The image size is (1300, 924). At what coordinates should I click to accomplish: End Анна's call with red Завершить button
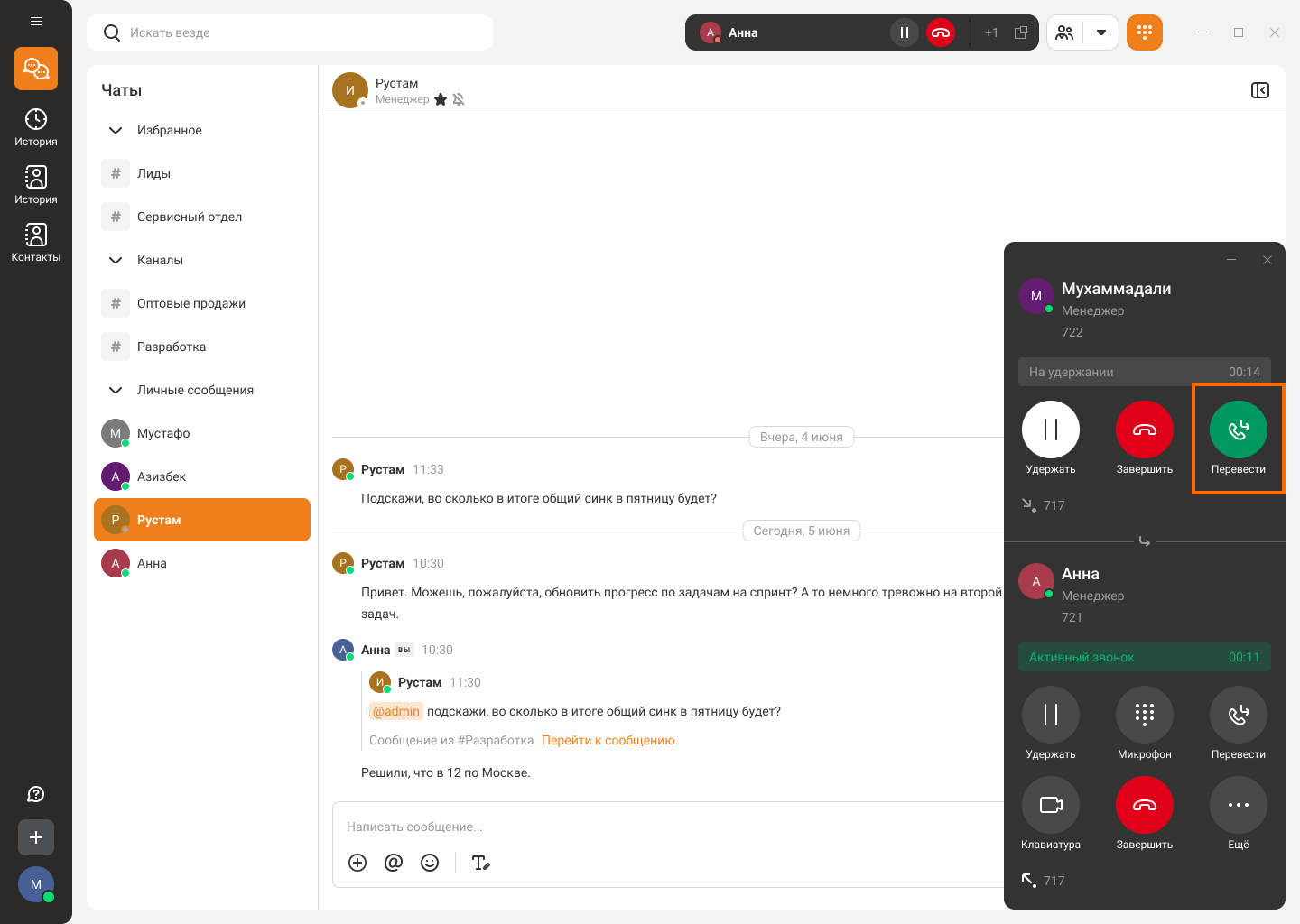[x=1144, y=806]
